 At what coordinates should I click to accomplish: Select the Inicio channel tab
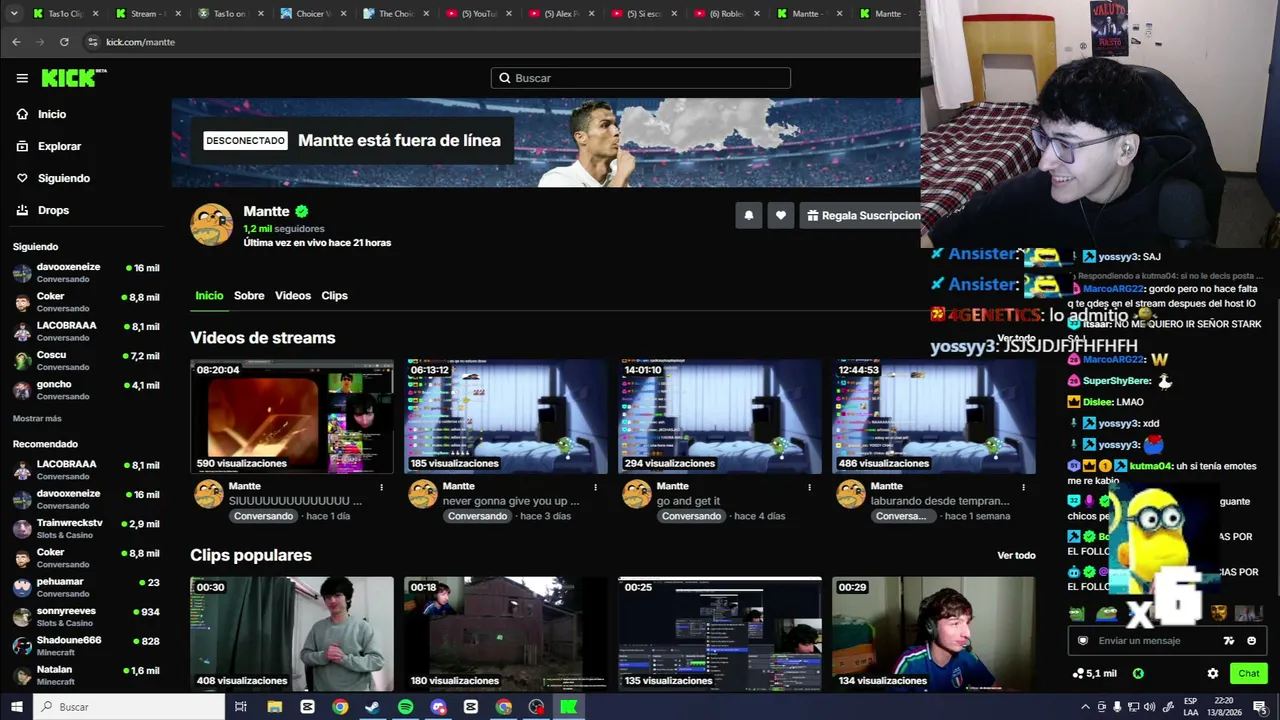209,296
